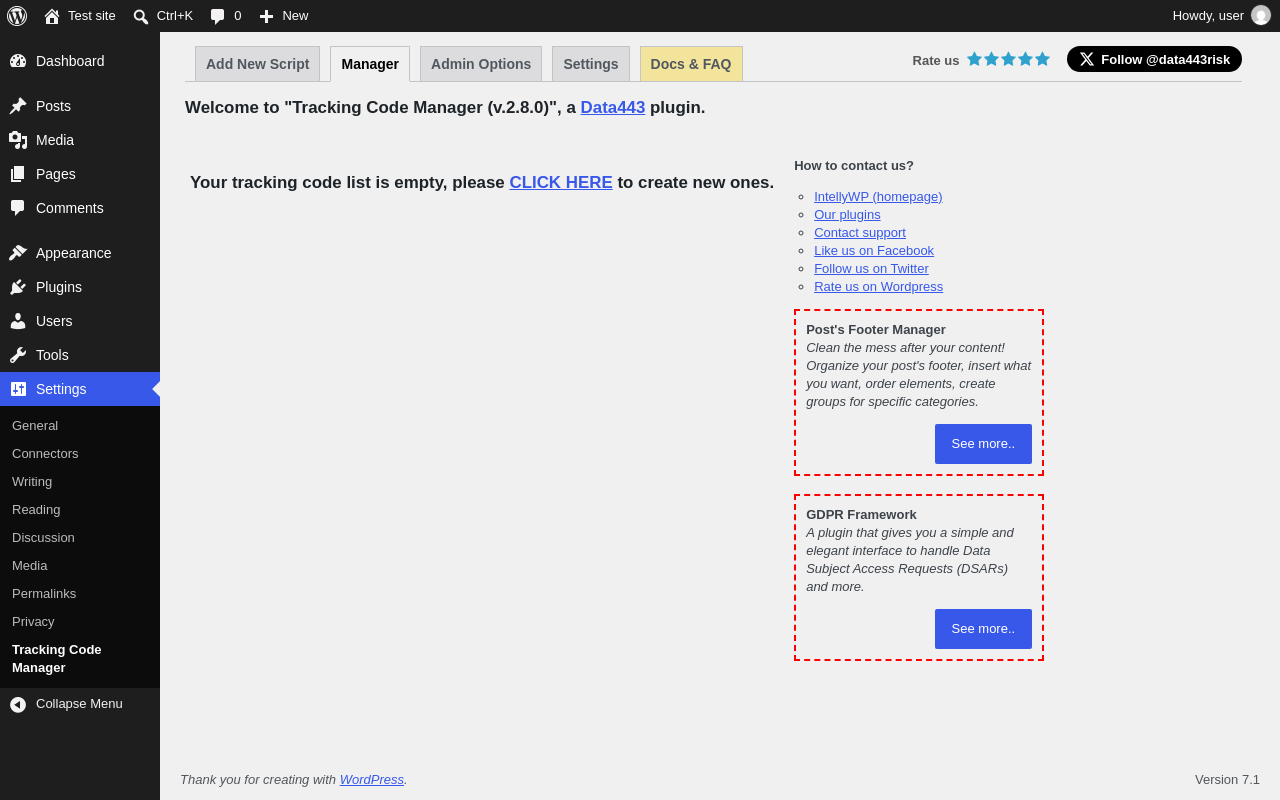The width and height of the screenshot is (1280, 800).
Task: Switch to the Add New Script tab
Action: [x=258, y=64]
